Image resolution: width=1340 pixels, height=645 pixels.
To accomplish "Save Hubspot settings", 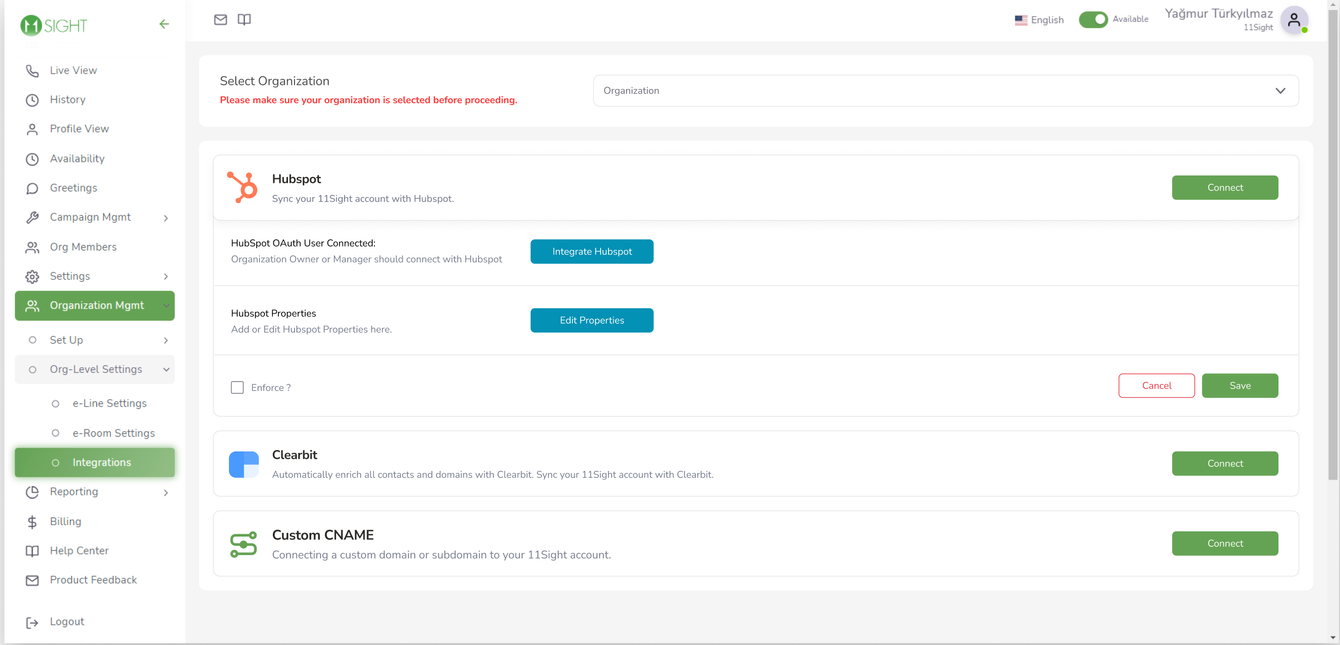I will point(1240,386).
